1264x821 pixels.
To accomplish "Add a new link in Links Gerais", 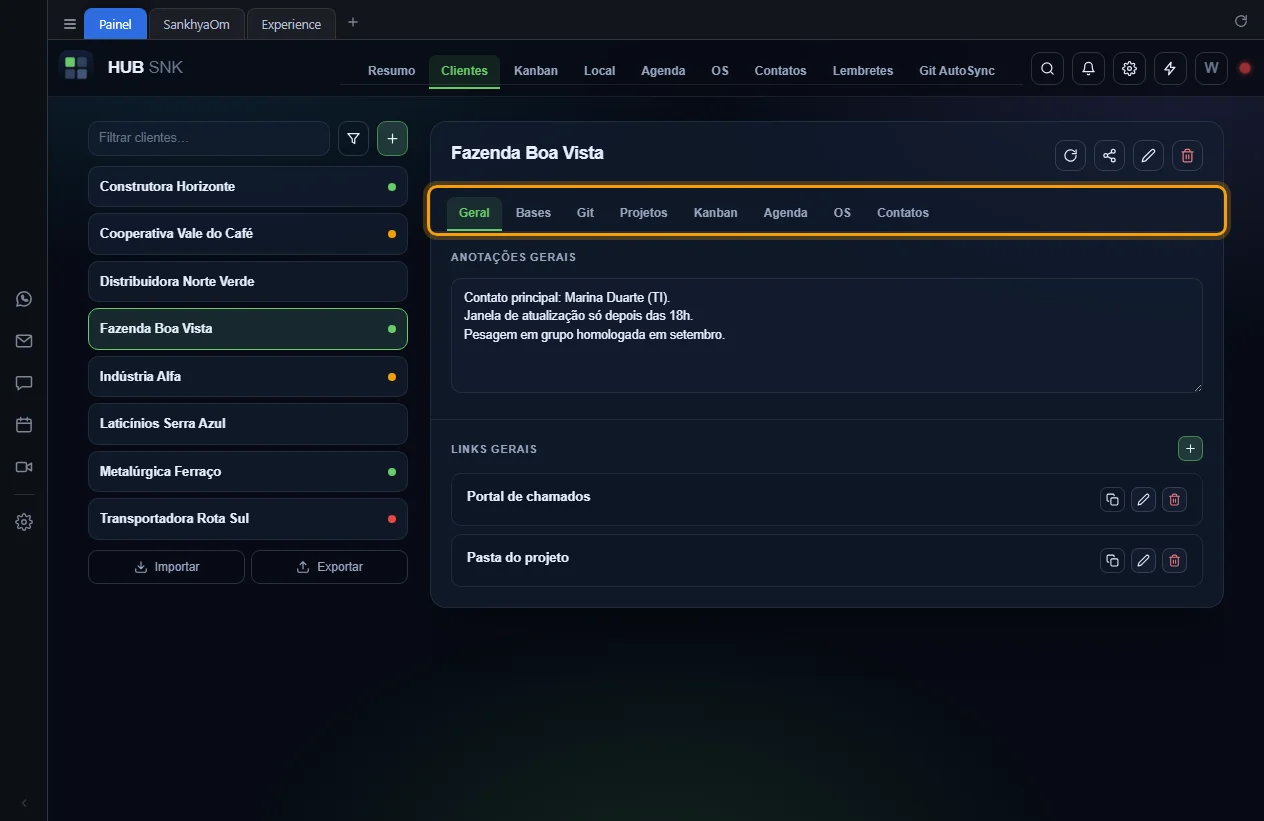I will 1190,449.
